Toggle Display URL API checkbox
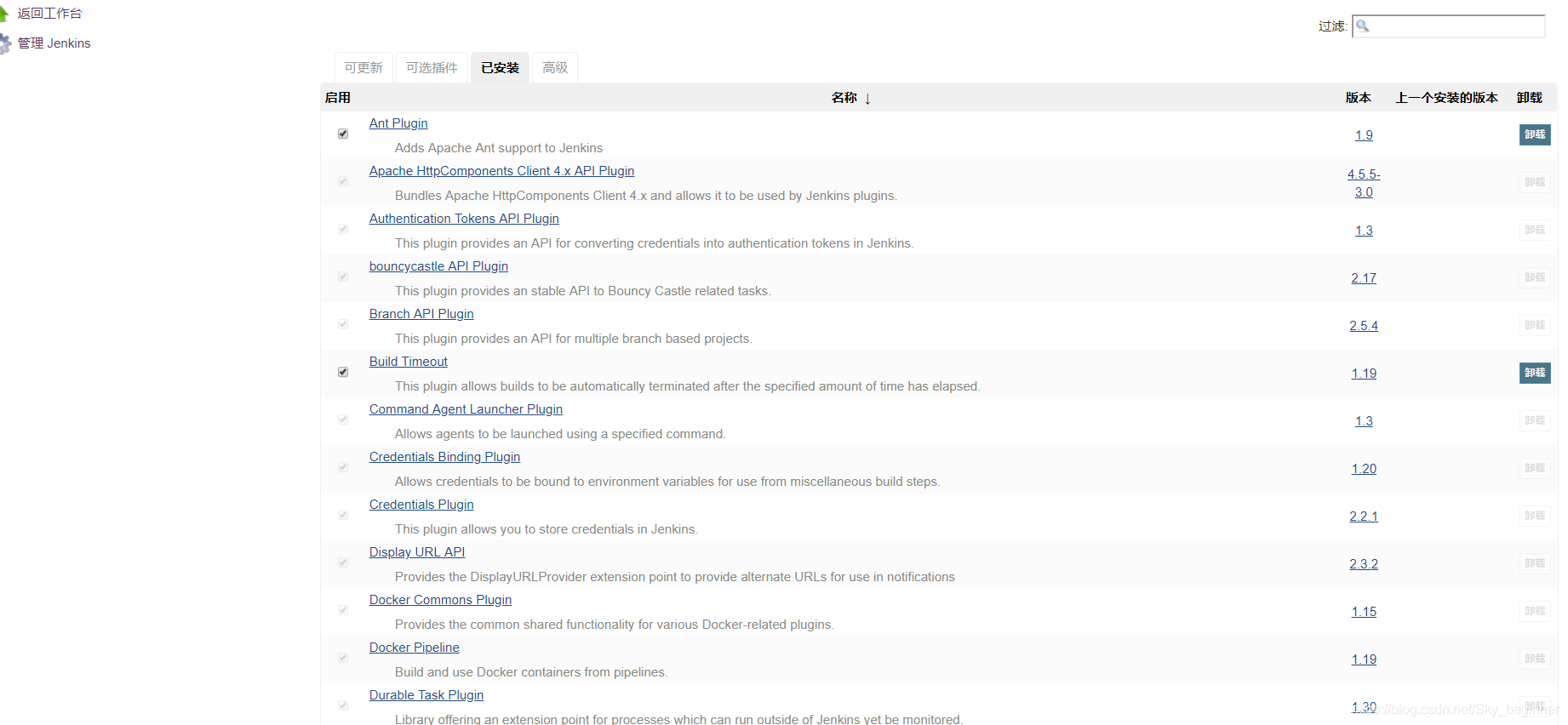Viewport: 1568px width, 725px height. coord(343,562)
